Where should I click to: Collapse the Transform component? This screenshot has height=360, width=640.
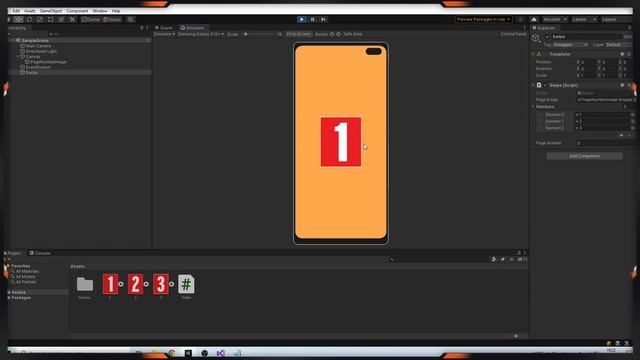(533, 54)
